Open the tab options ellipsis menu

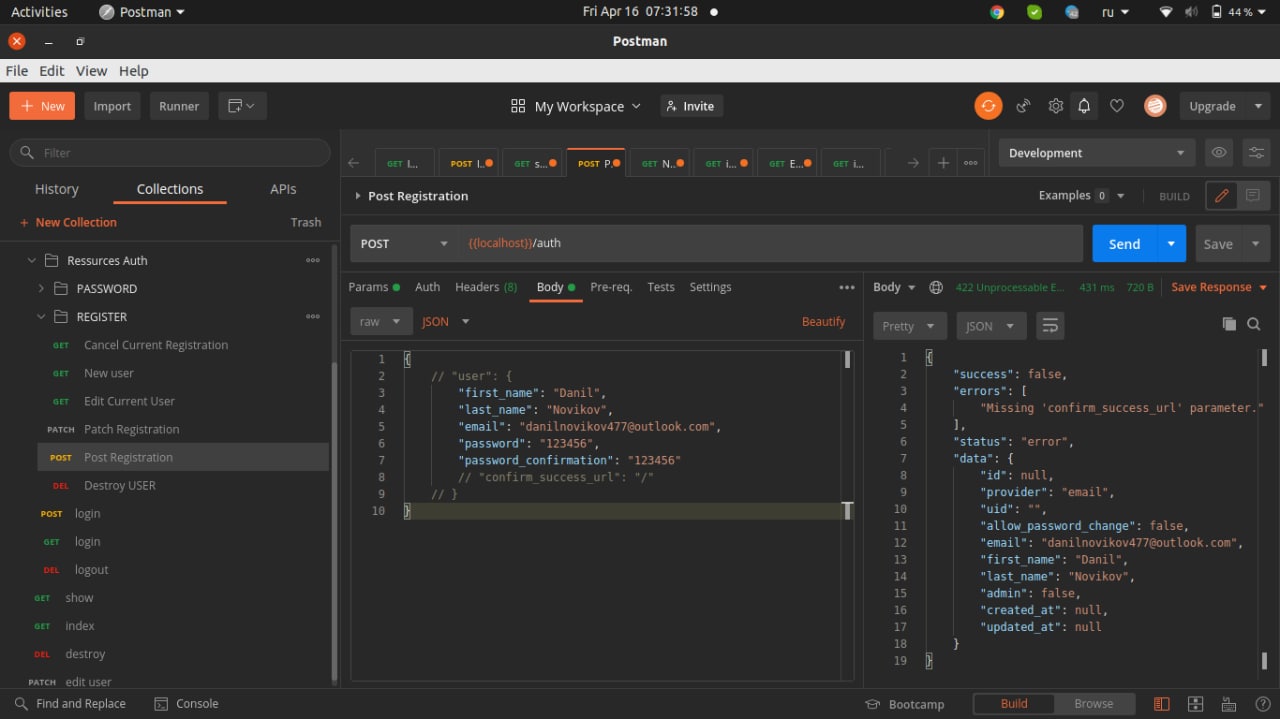[971, 163]
